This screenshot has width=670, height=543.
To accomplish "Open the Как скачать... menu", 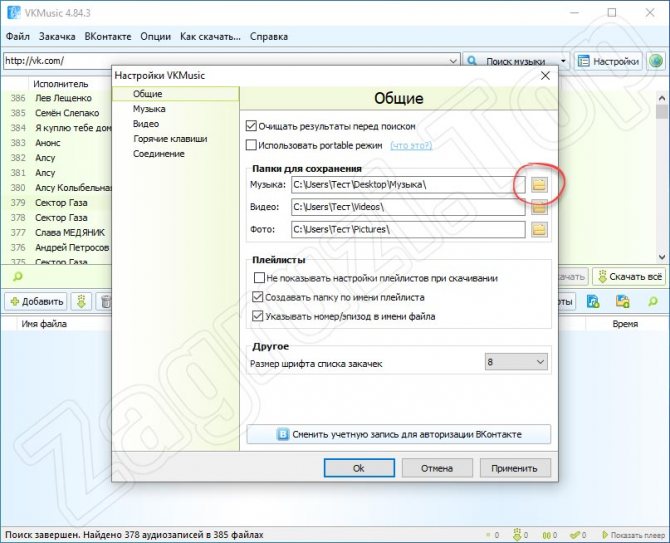I will [210, 37].
